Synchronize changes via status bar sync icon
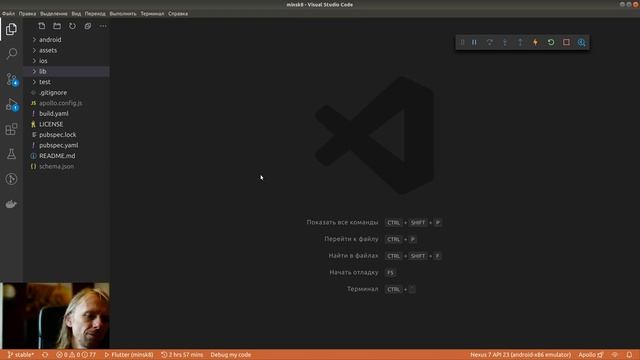Viewport: 640px width, 360px height. 45,355
